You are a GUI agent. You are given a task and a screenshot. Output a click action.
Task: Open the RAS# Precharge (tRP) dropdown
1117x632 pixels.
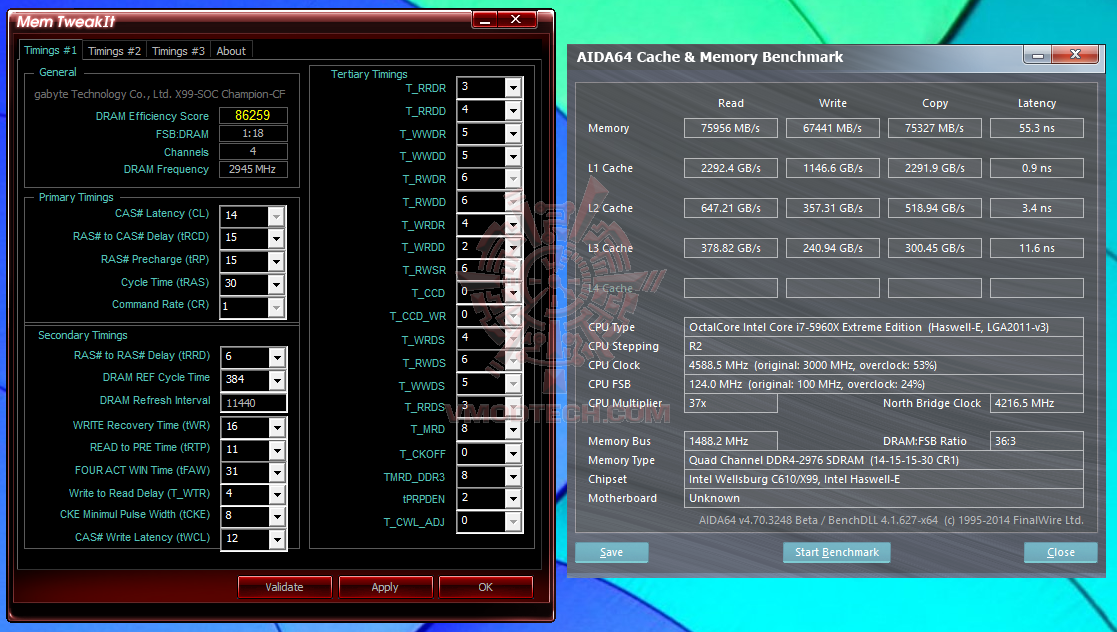coord(276,261)
